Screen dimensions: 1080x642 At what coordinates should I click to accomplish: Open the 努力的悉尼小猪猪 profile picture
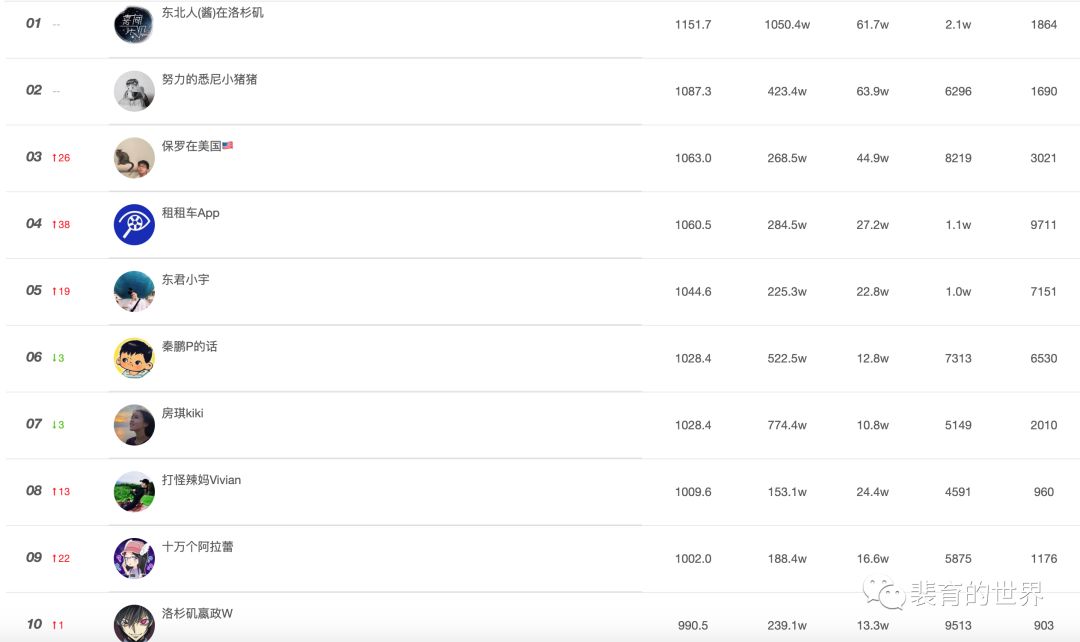coord(134,91)
